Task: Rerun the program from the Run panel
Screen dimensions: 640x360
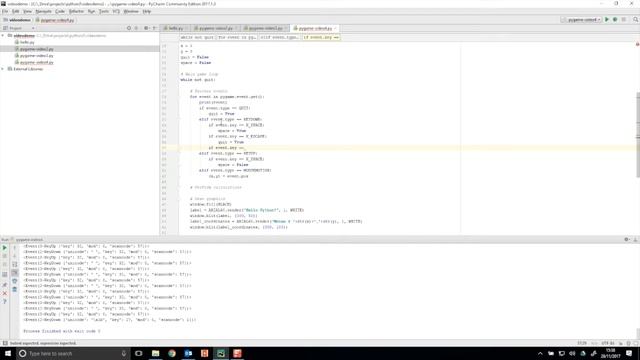Action: 4,248
